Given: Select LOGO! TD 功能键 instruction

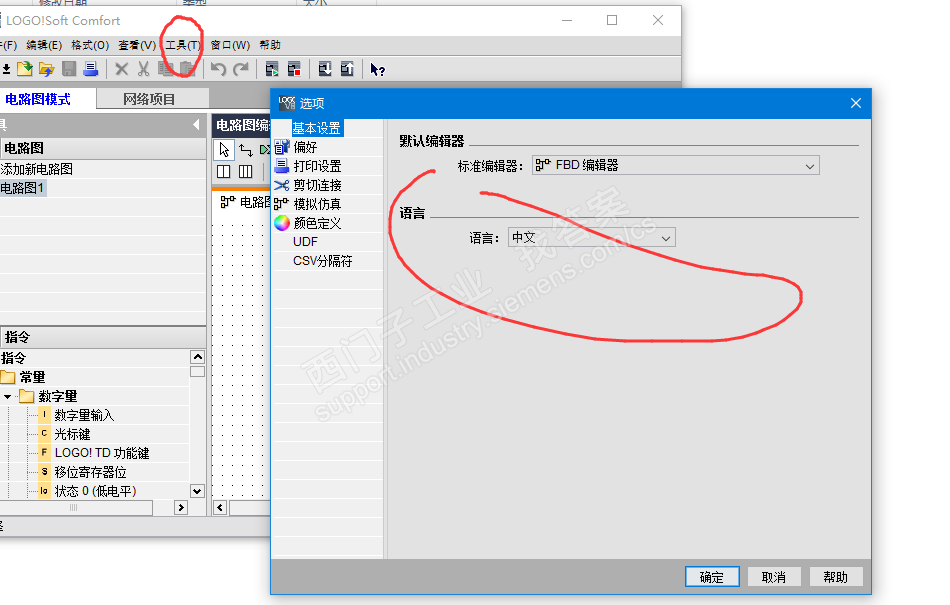Looking at the screenshot, I should tap(102, 453).
